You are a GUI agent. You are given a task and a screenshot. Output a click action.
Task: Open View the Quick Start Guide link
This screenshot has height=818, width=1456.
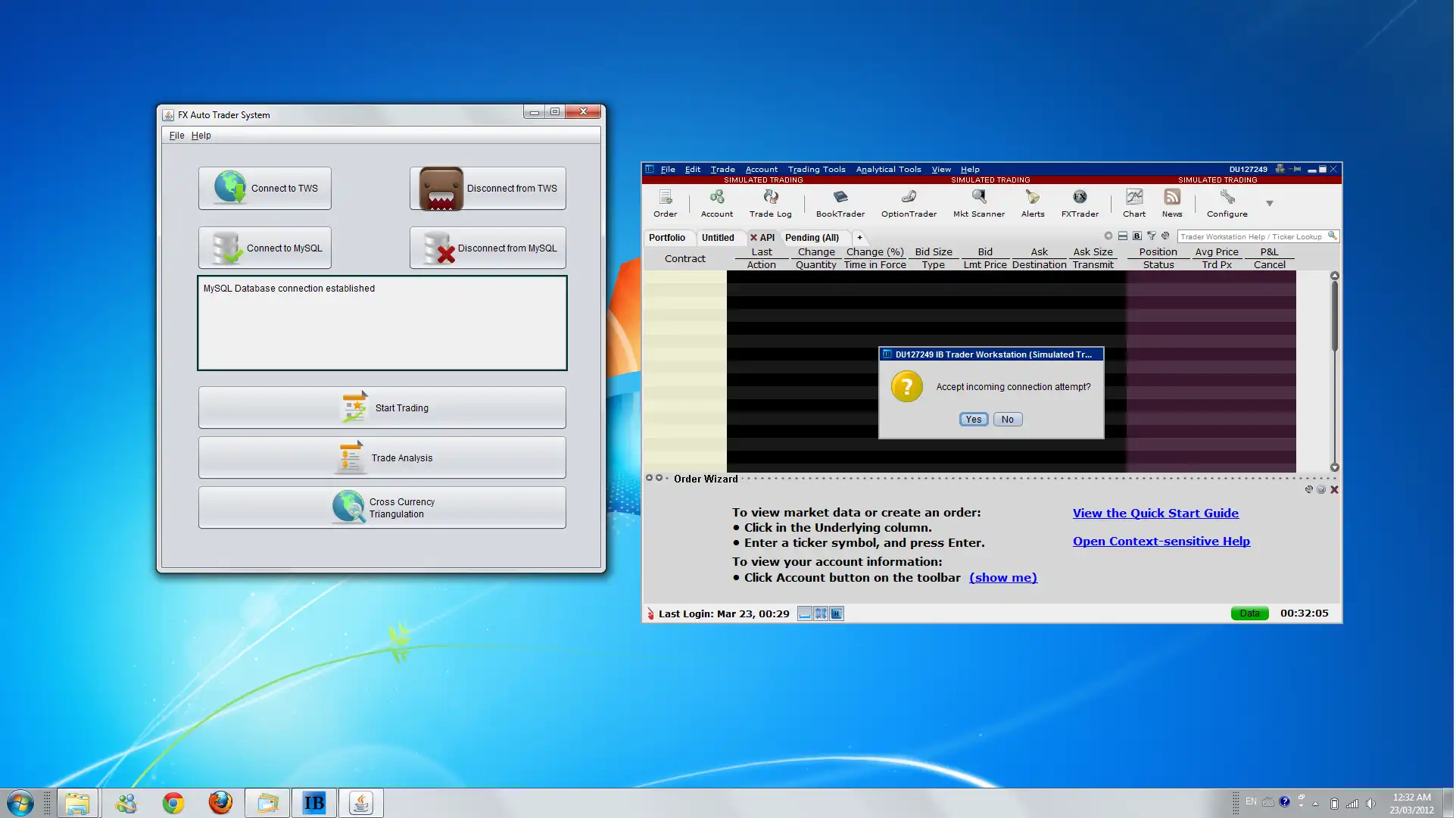(x=1154, y=512)
